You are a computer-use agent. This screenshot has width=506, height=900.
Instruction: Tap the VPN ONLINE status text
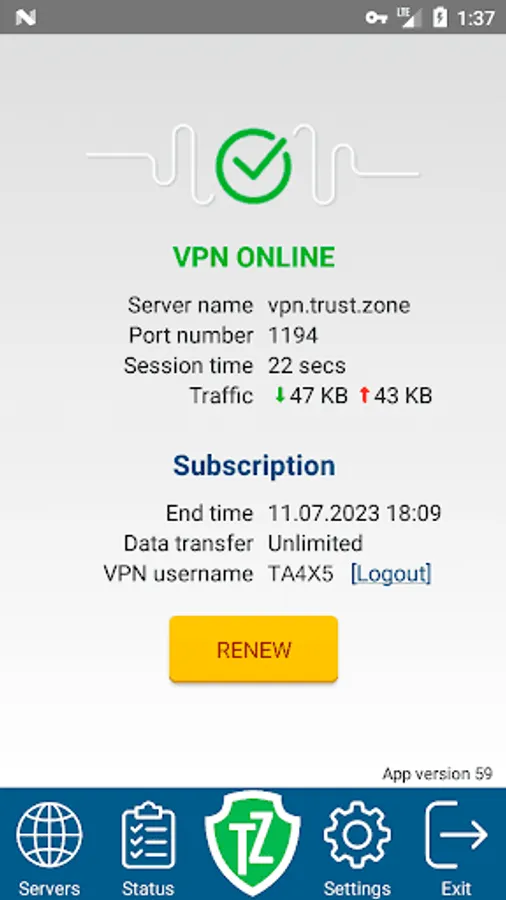(x=254, y=257)
